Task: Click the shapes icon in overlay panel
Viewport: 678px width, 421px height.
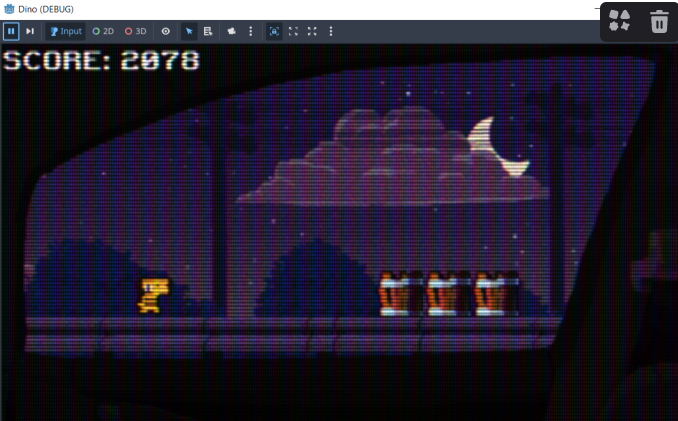Action: click(x=619, y=20)
